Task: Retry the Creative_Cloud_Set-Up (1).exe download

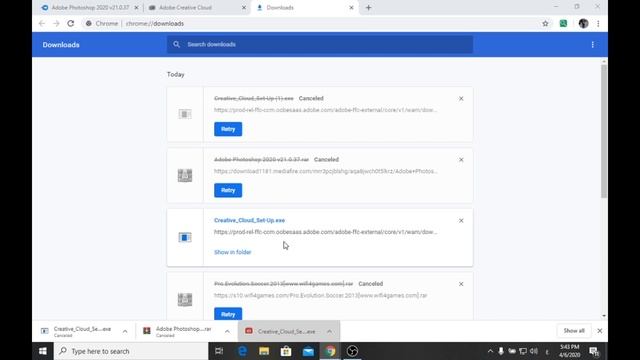Action: [228, 129]
